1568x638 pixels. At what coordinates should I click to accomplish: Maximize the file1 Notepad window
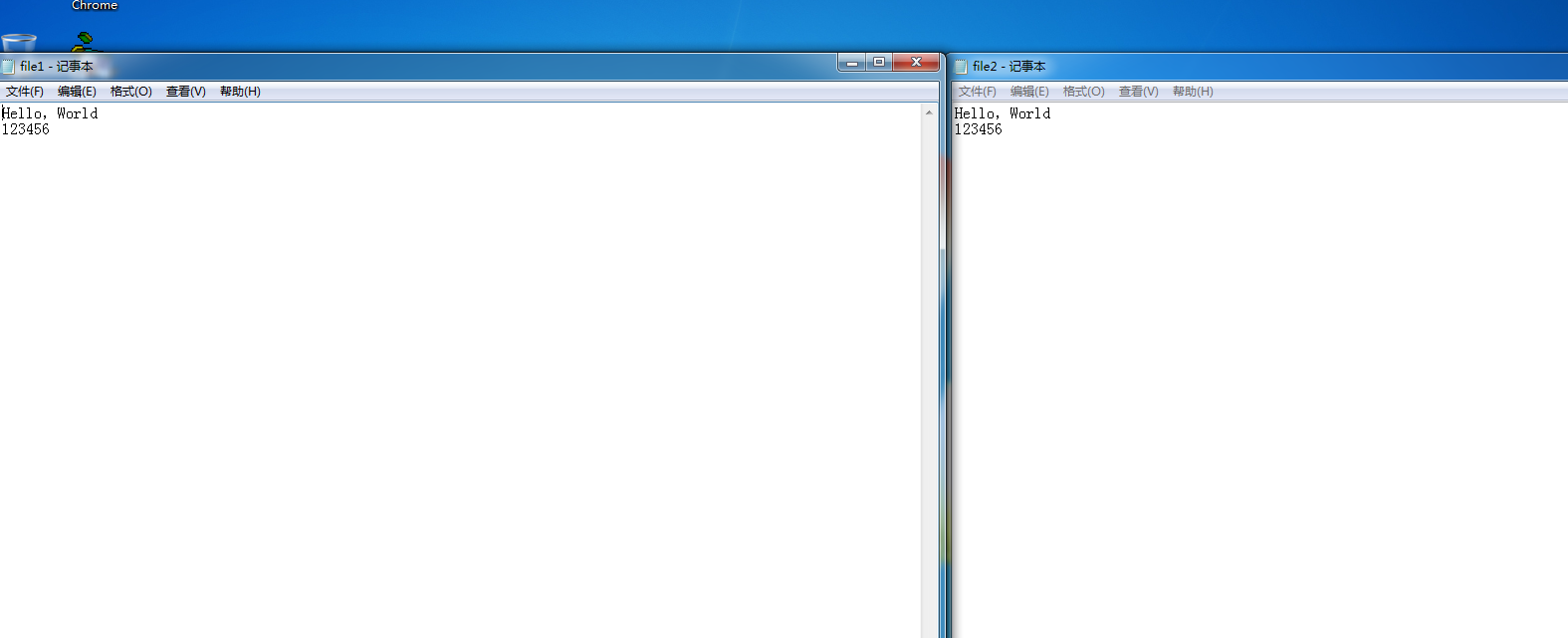[x=879, y=63]
